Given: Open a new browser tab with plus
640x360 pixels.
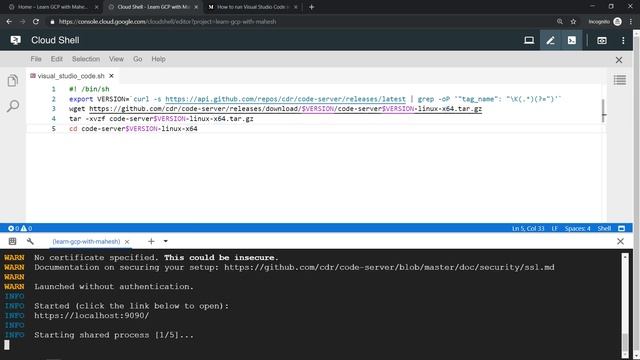Looking at the screenshot, I should click(x=311, y=7).
